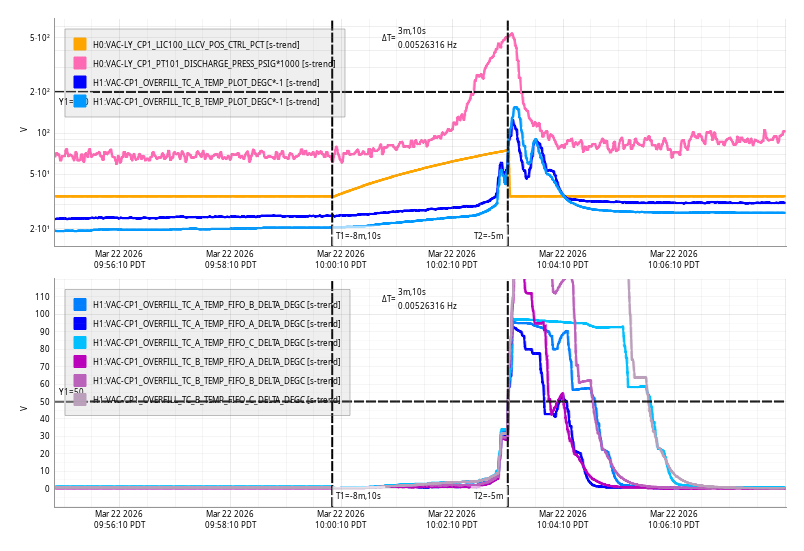Screen dimensions: 804x551
Task: Click top plot 10:00:10 PDT time label
Action: [341, 265]
